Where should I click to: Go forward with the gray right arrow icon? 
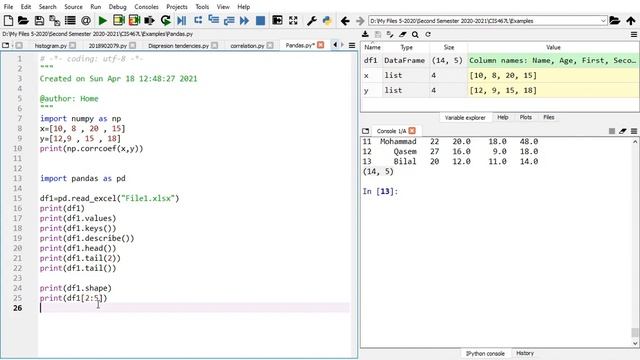pyautogui.click(x=360, y=21)
